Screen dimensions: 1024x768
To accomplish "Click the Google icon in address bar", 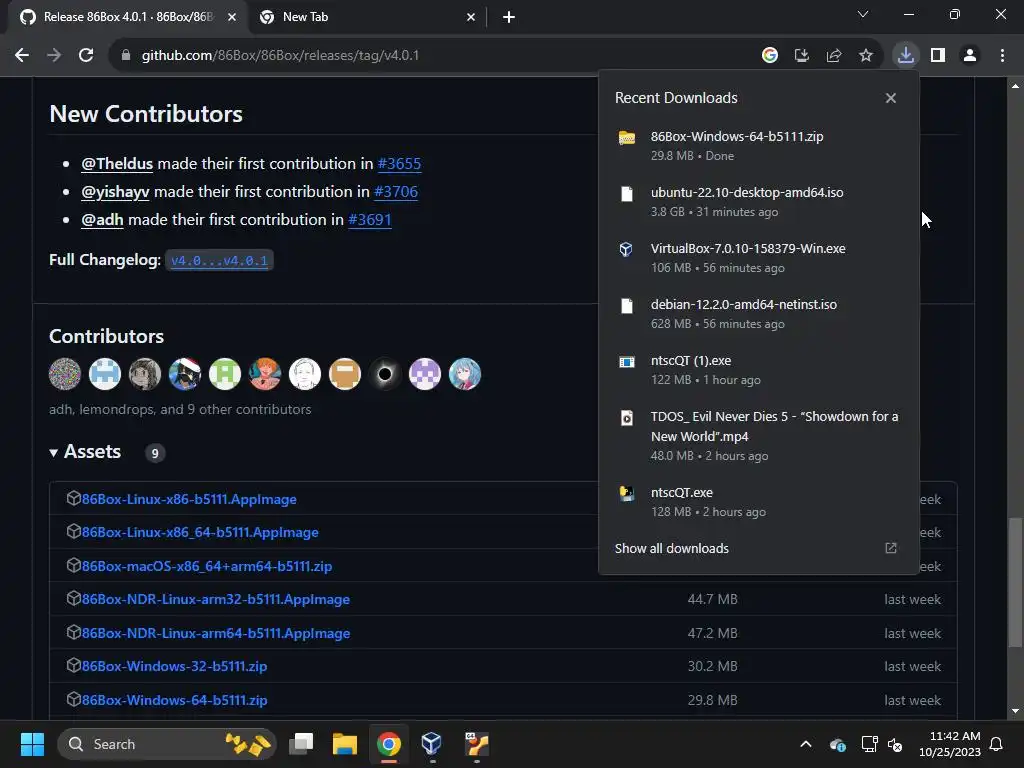I will tap(770, 56).
